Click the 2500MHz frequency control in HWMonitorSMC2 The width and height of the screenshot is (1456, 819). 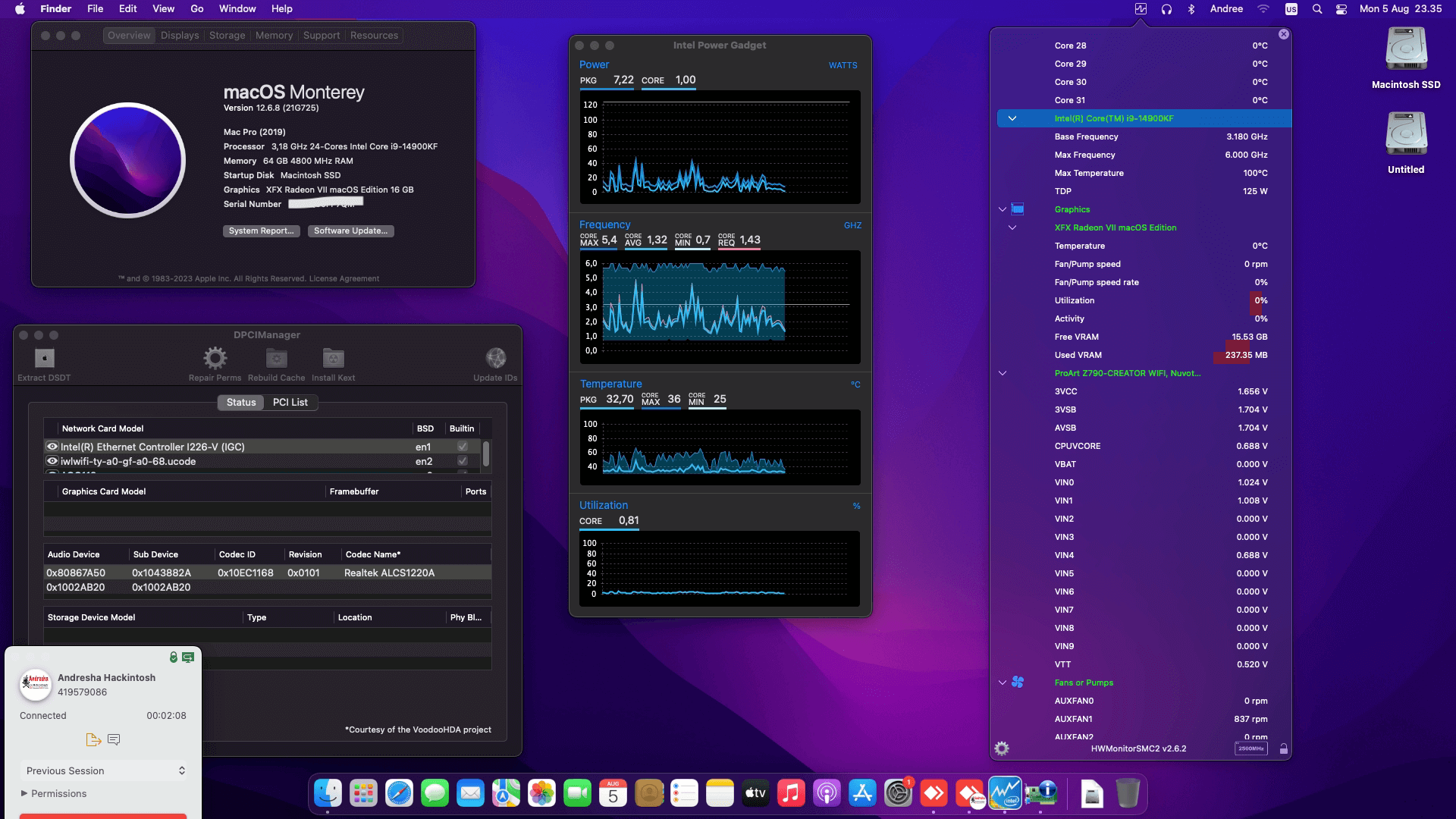(1251, 748)
